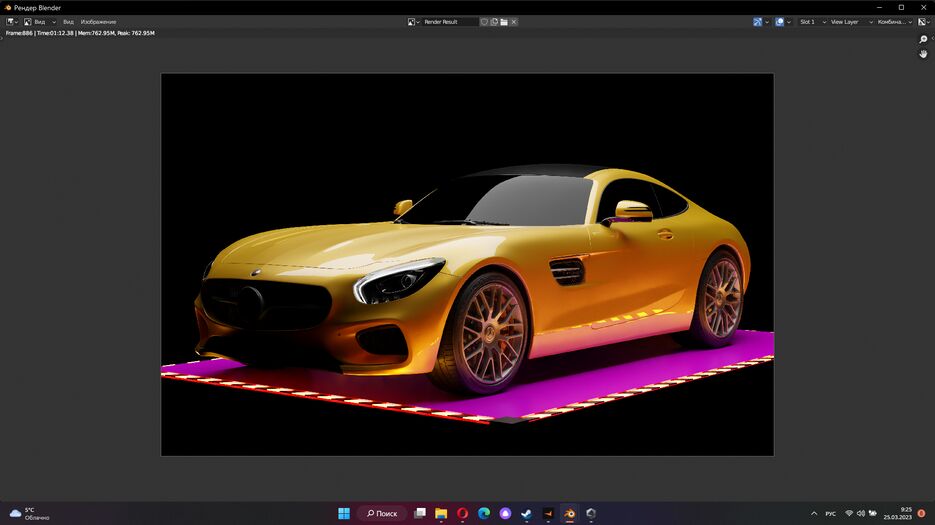This screenshot has width=935, height=525.
Task: Open the Изображение menu
Action: (98, 21)
